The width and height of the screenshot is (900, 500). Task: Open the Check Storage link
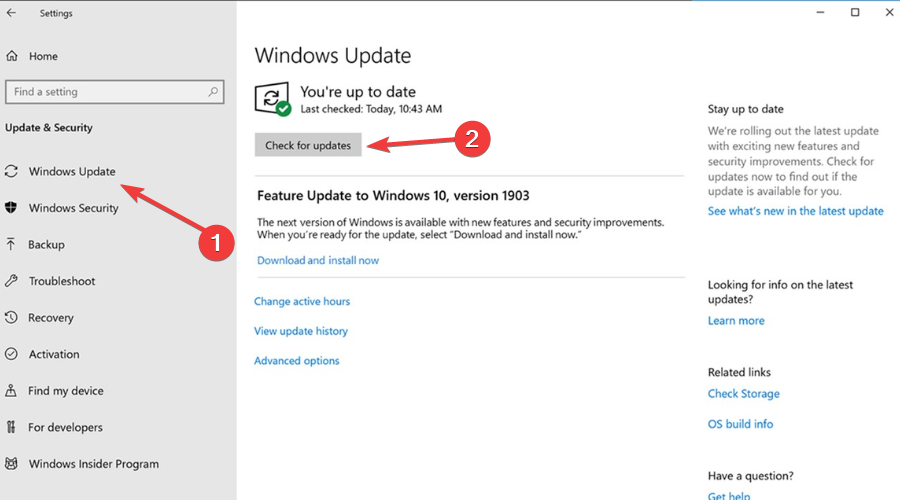coord(743,394)
